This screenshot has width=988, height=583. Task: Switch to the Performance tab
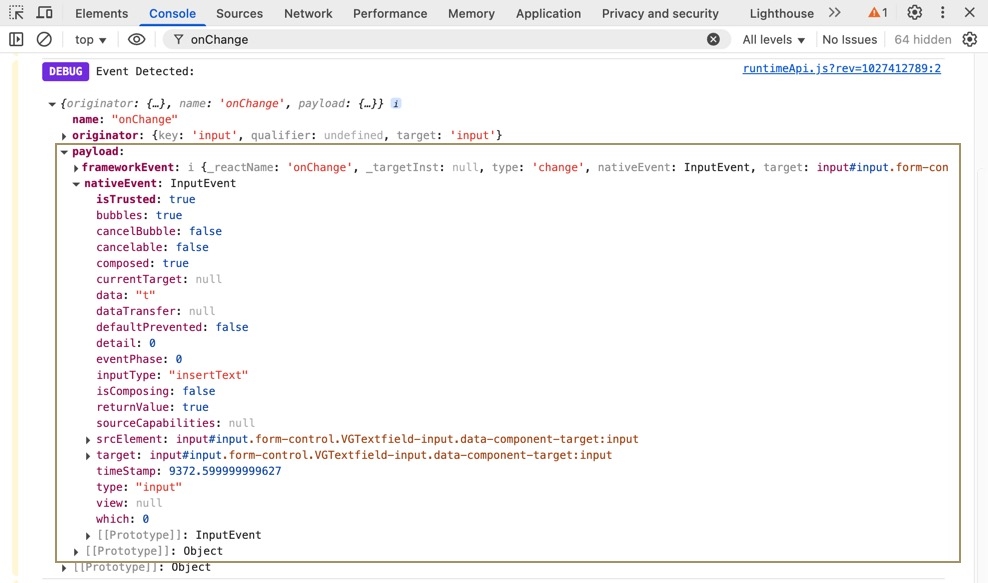pos(390,13)
